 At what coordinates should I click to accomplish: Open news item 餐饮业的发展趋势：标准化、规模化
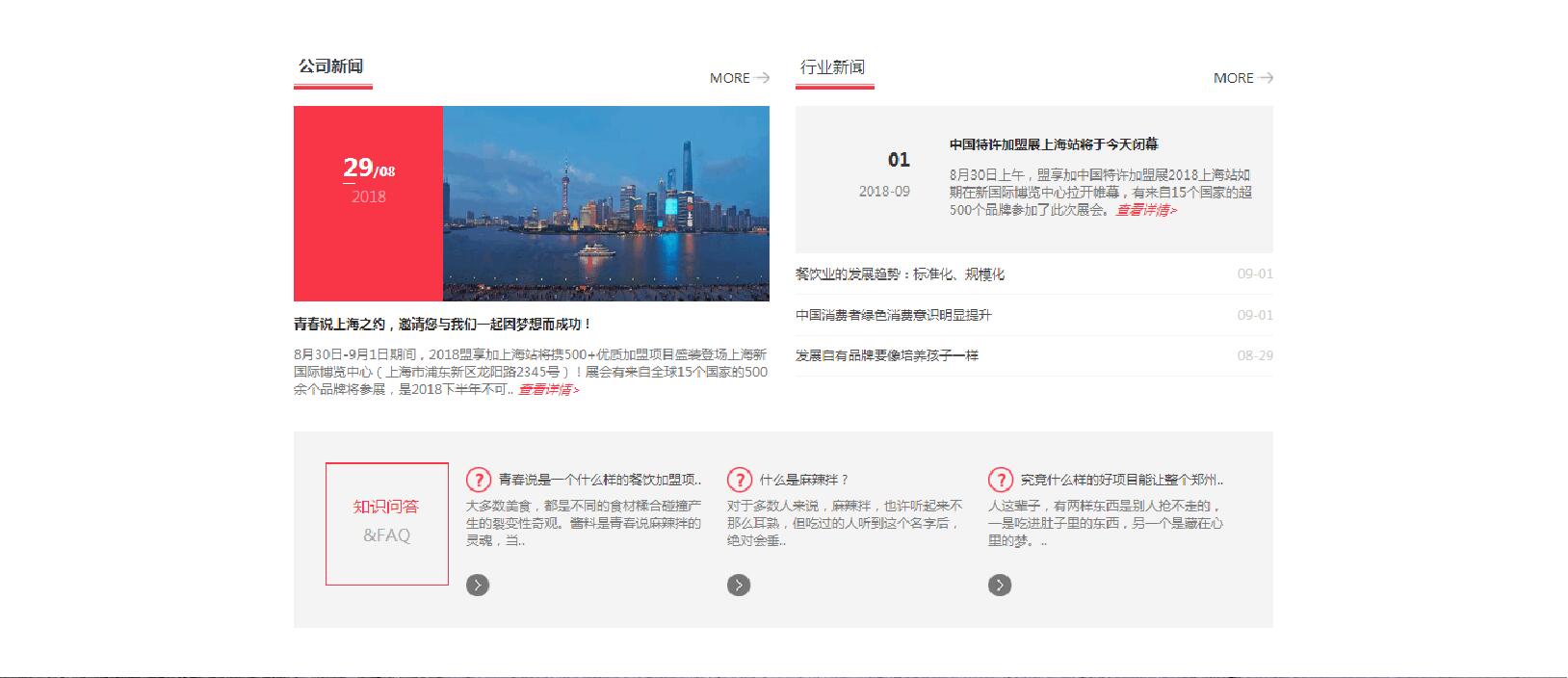tap(900, 274)
